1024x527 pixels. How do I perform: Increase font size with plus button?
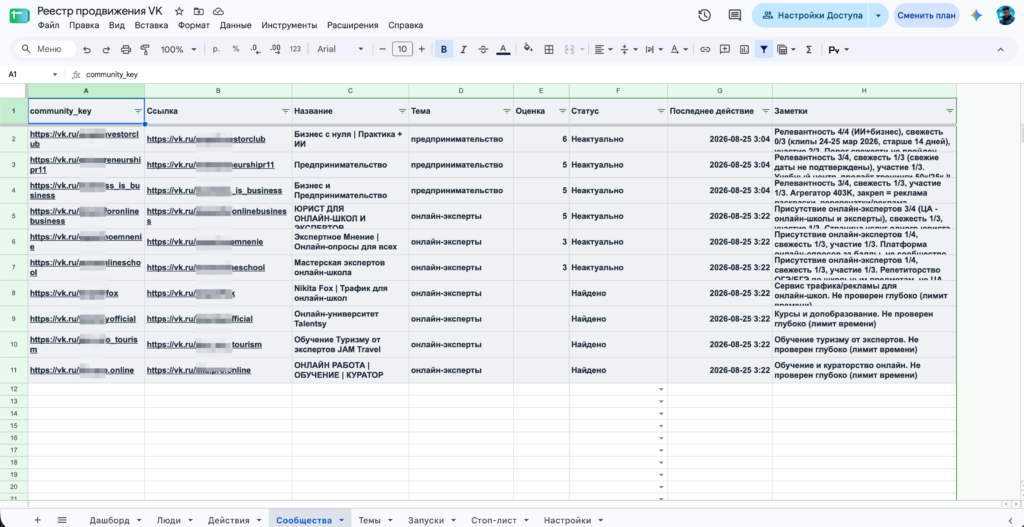(422, 49)
